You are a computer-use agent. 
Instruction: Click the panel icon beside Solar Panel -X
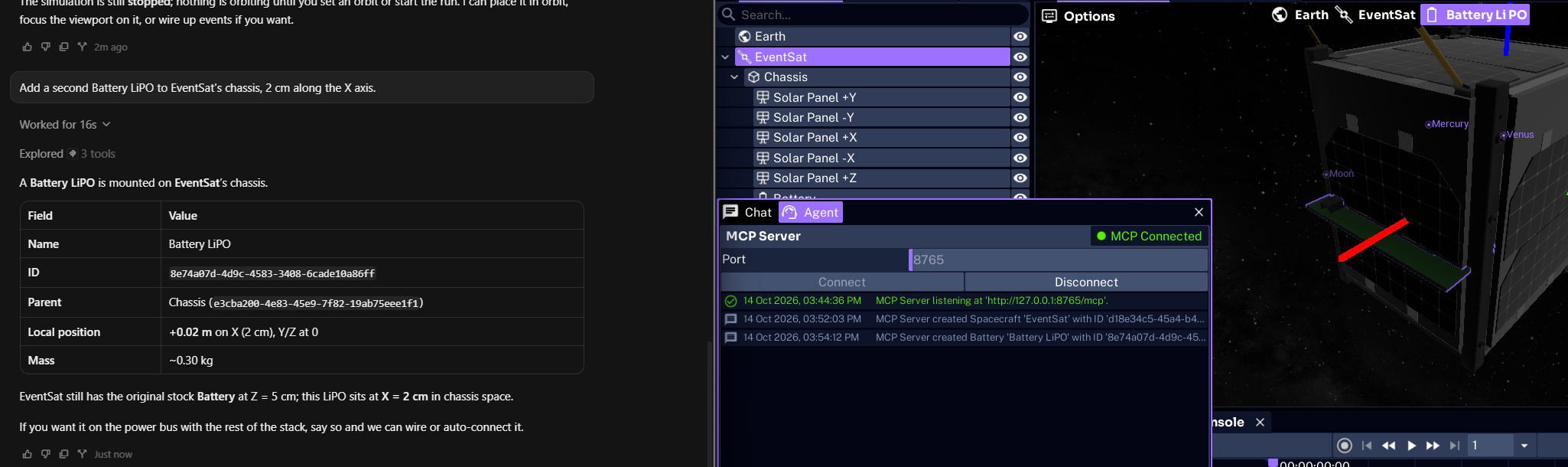[763, 158]
